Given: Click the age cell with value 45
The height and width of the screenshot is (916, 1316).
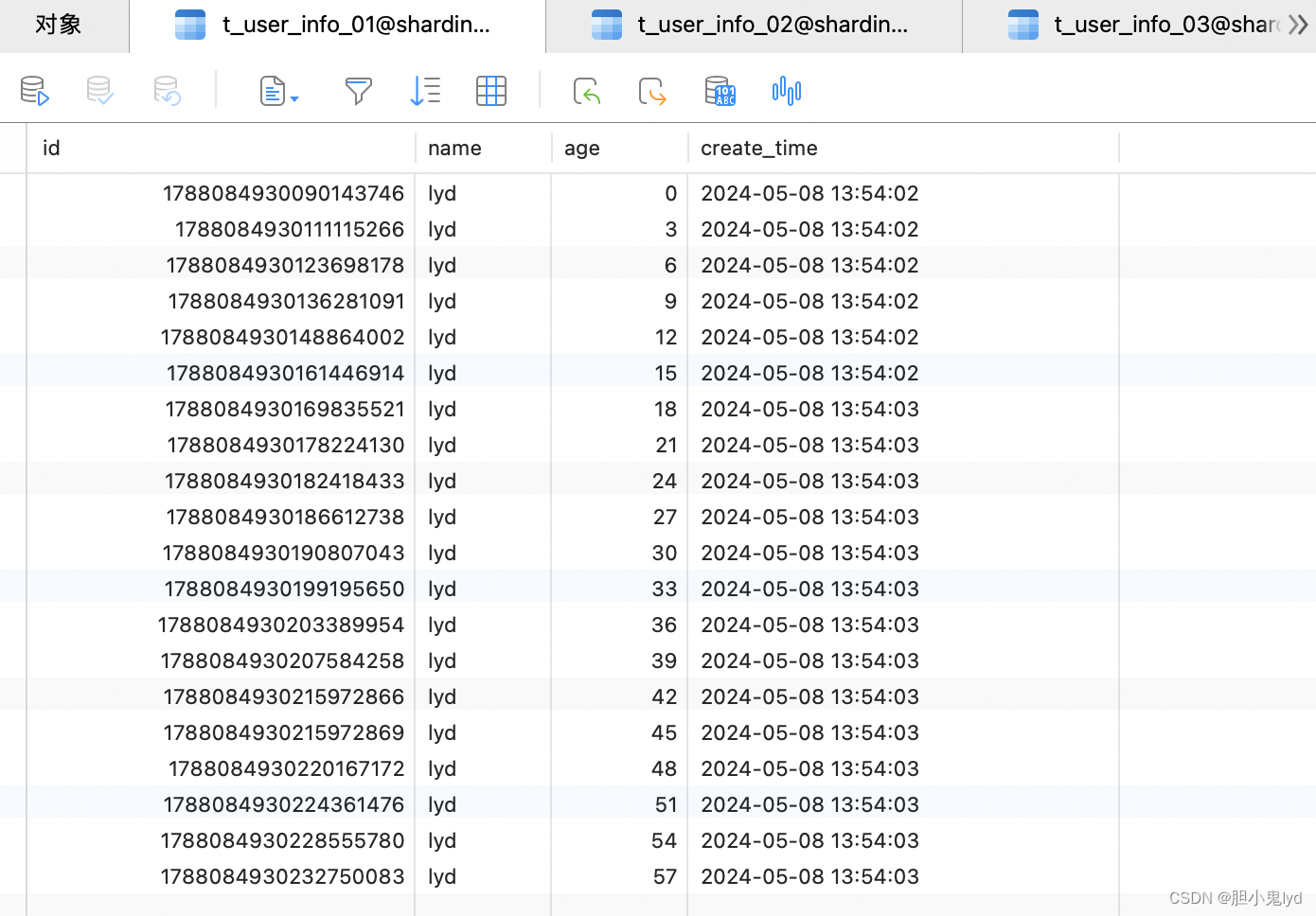Looking at the screenshot, I should [x=619, y=732].
